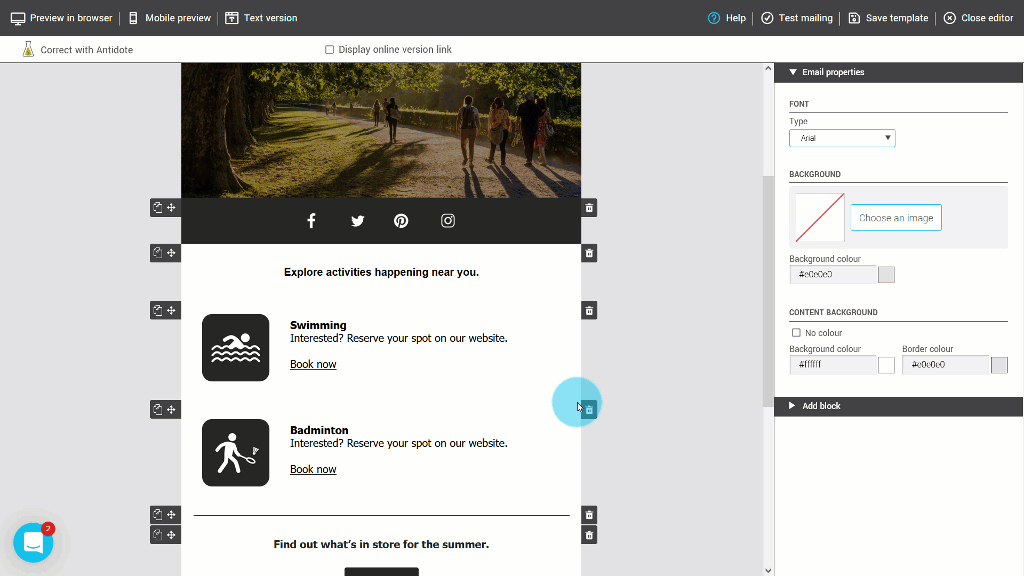
Task: Enable the Display online version link checkbox
Action: point(328,49)
